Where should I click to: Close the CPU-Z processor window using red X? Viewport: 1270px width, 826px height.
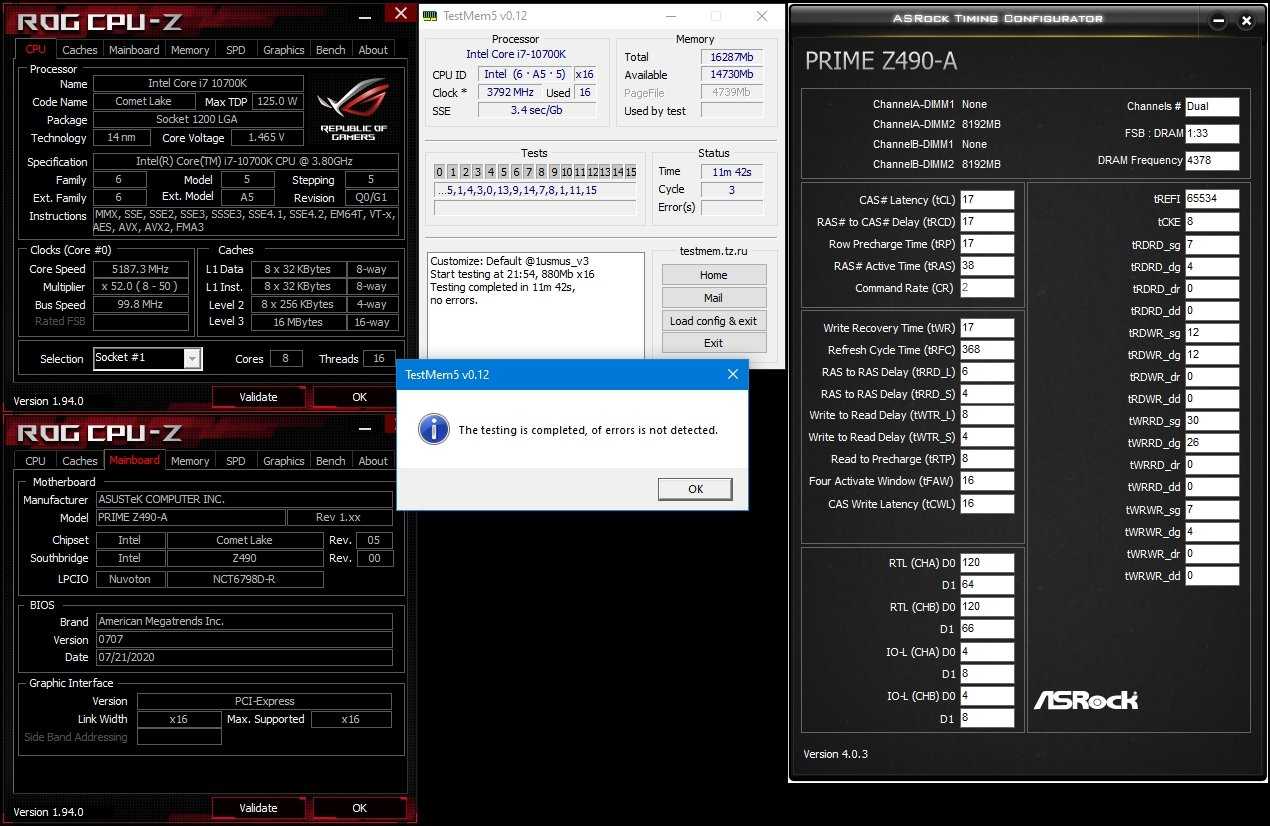coord(401,13)
